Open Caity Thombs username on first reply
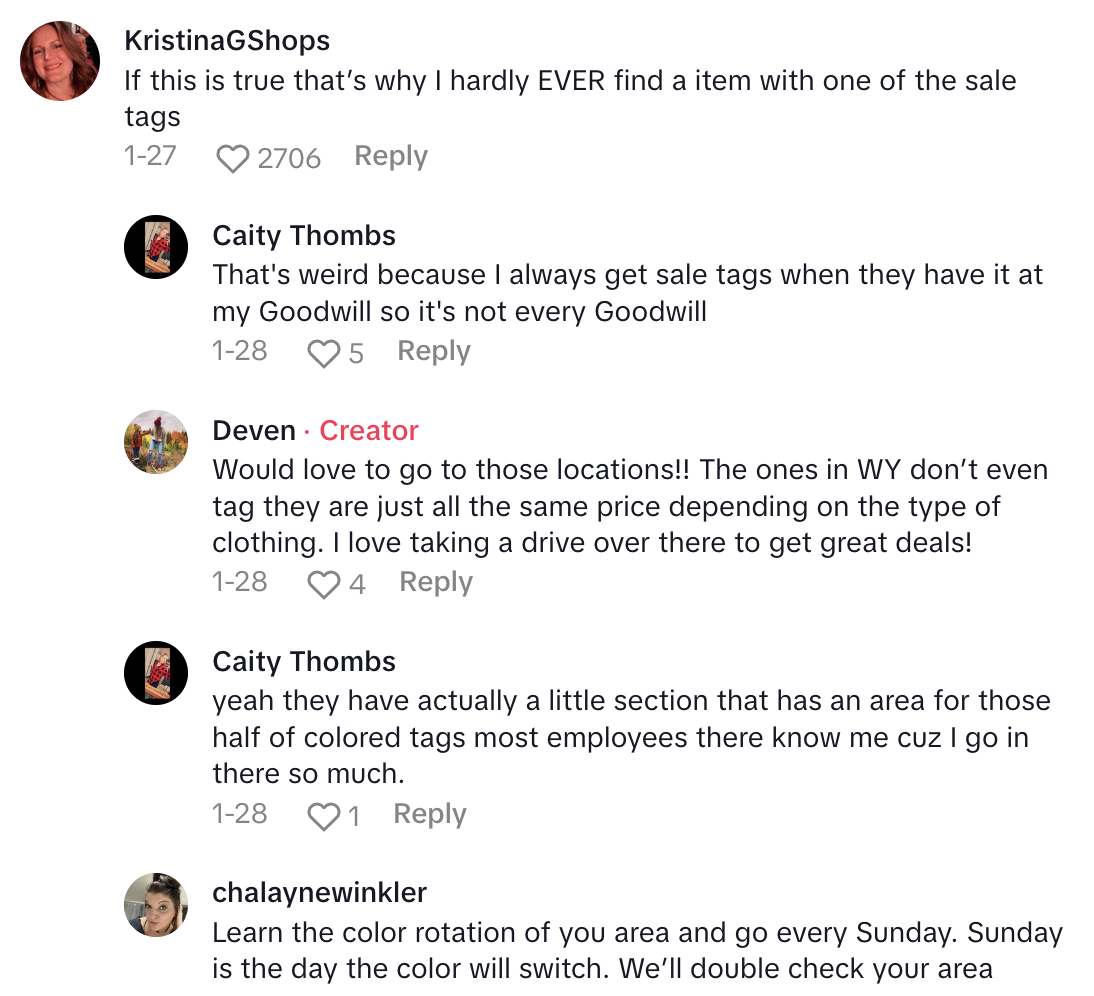1094x996 pixels. click(x=304, y=236)
